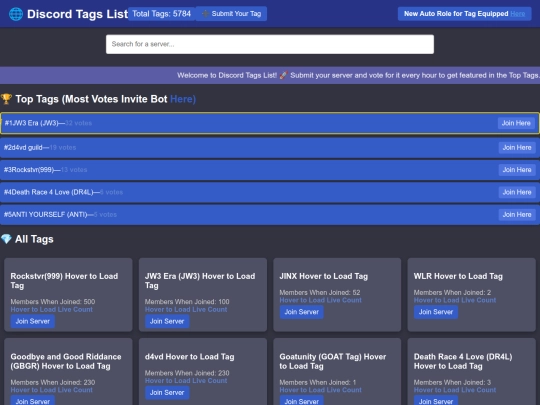540x405 pixels.
Task: Join Server on the d4vd card
Action: 167,393
